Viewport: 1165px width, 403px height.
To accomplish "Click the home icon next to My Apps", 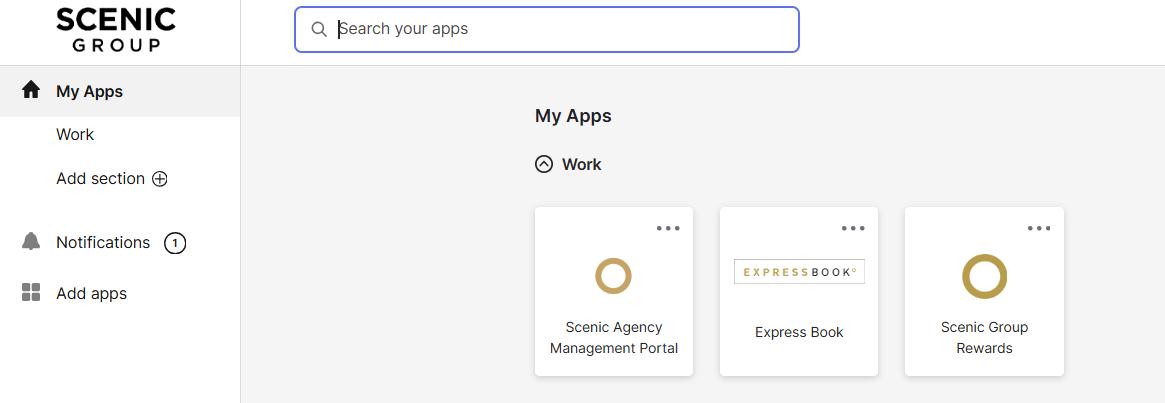I will tap(31, 90).
